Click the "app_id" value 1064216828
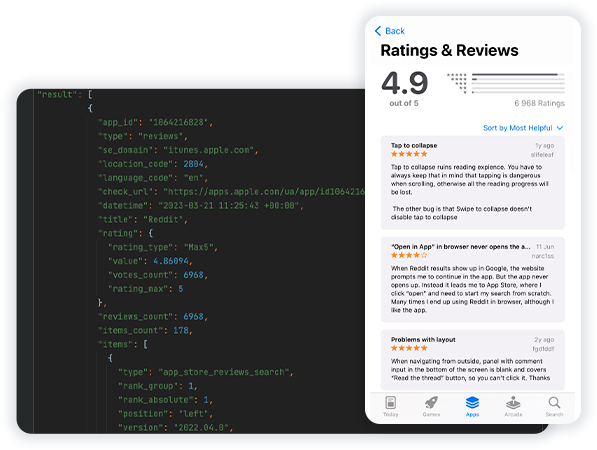This screenshot has width=597, height=450. (x=179, y=122)
